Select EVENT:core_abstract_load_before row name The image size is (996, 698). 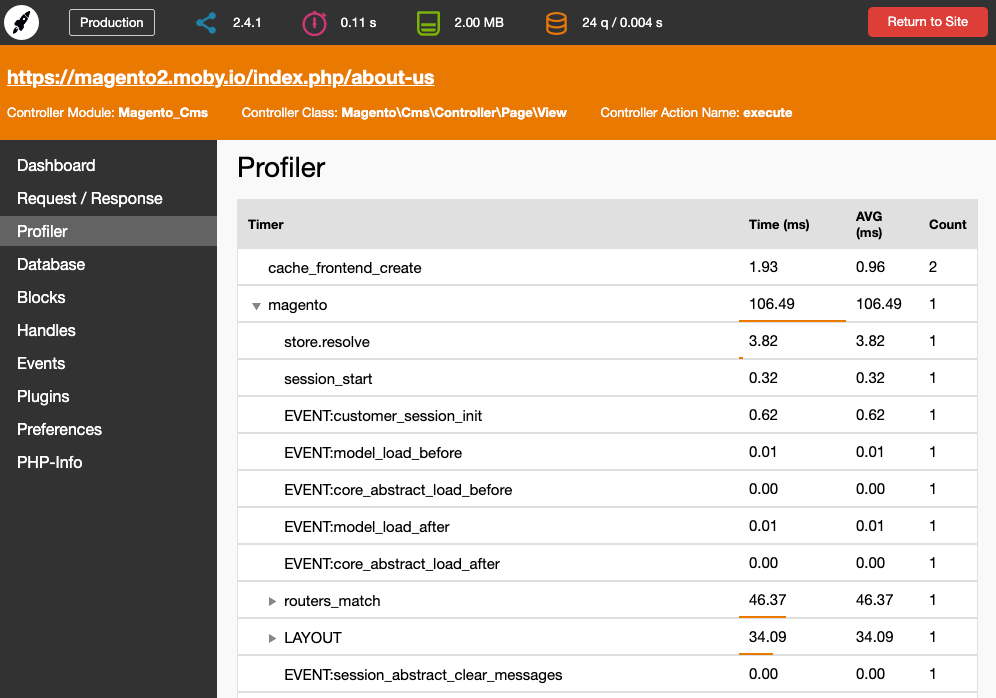[x=398, y=490]
